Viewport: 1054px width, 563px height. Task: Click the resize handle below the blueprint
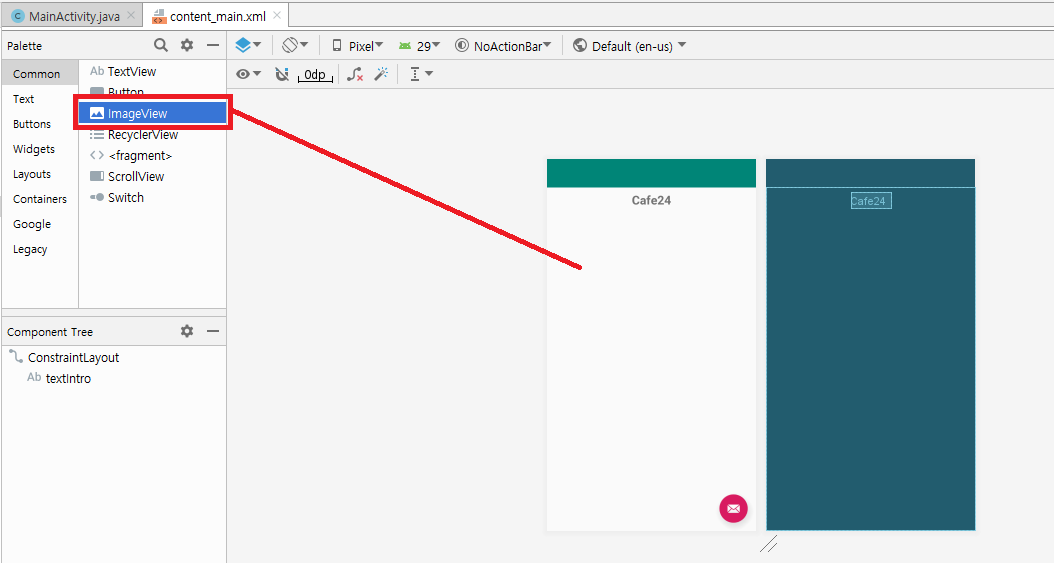click(x=768, y=544)
